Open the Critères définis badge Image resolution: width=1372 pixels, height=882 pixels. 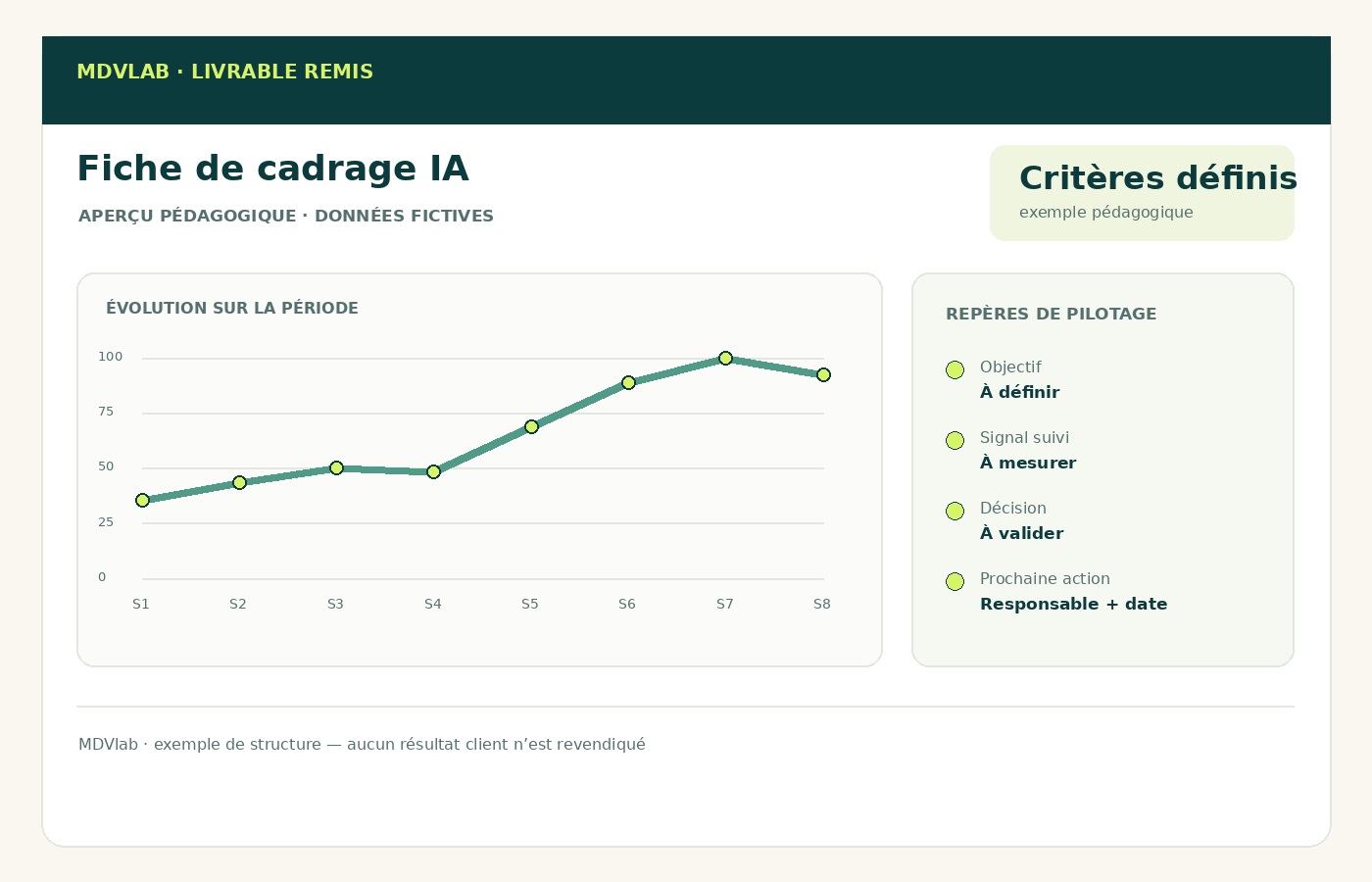(1142, 193)
